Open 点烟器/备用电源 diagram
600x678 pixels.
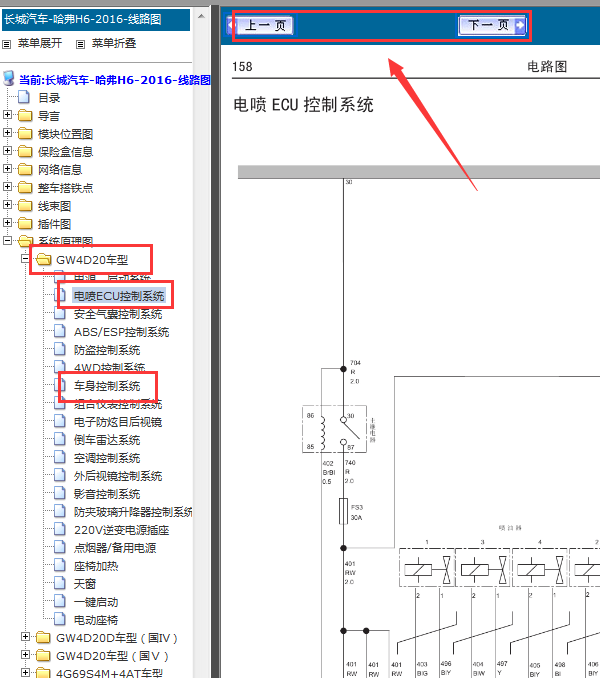[x=115, y=548]
